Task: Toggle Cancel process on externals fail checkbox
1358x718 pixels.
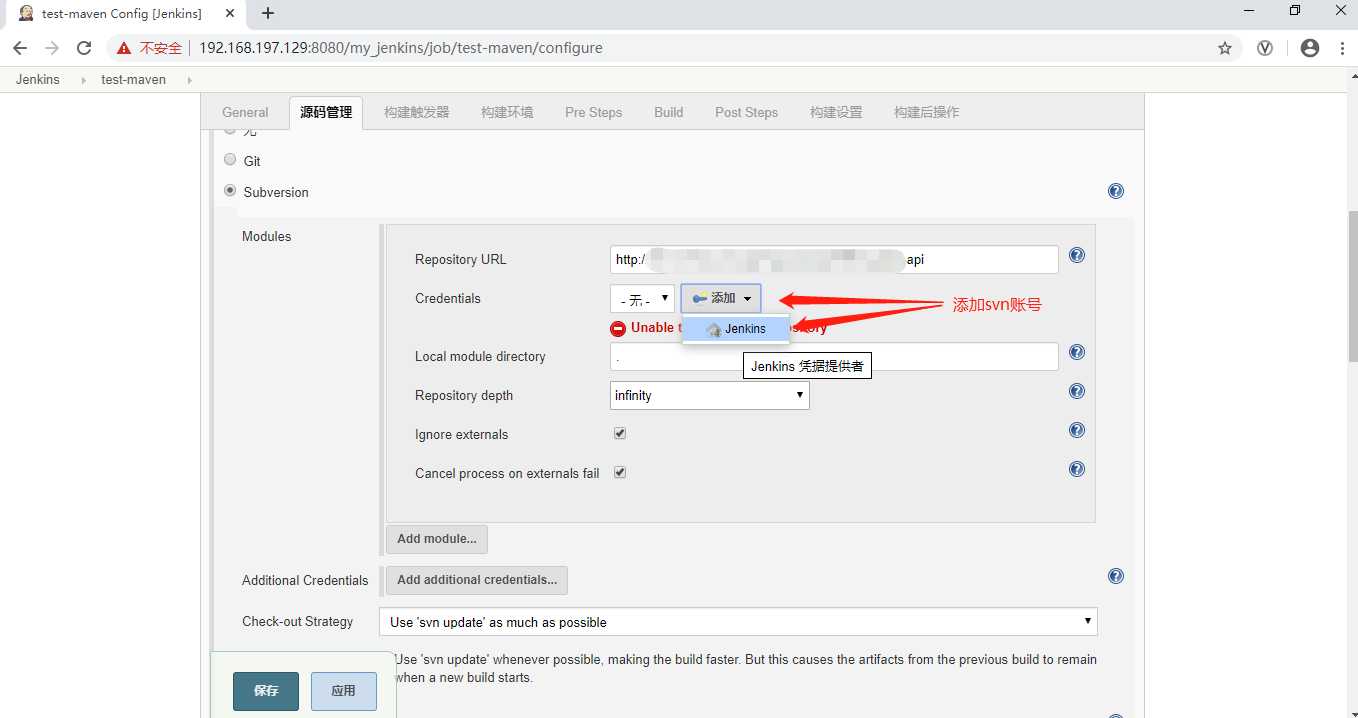Action: point(620,473)
